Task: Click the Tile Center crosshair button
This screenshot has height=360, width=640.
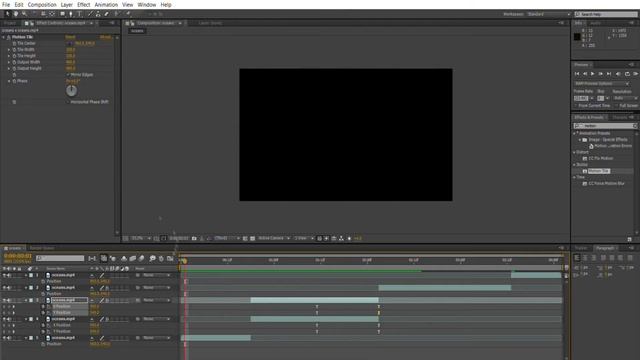Action: (x=70, y=43)
